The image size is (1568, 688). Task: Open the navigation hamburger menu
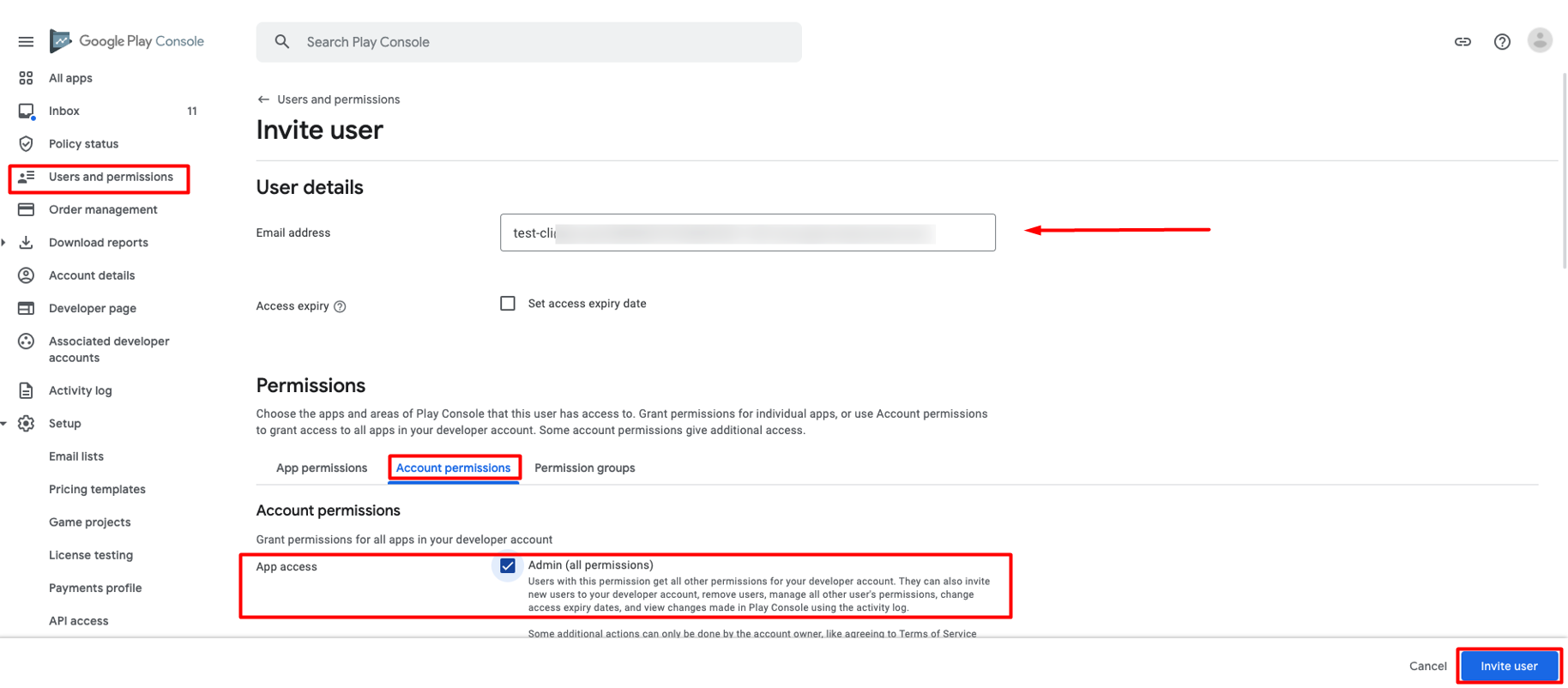point(26,41)
